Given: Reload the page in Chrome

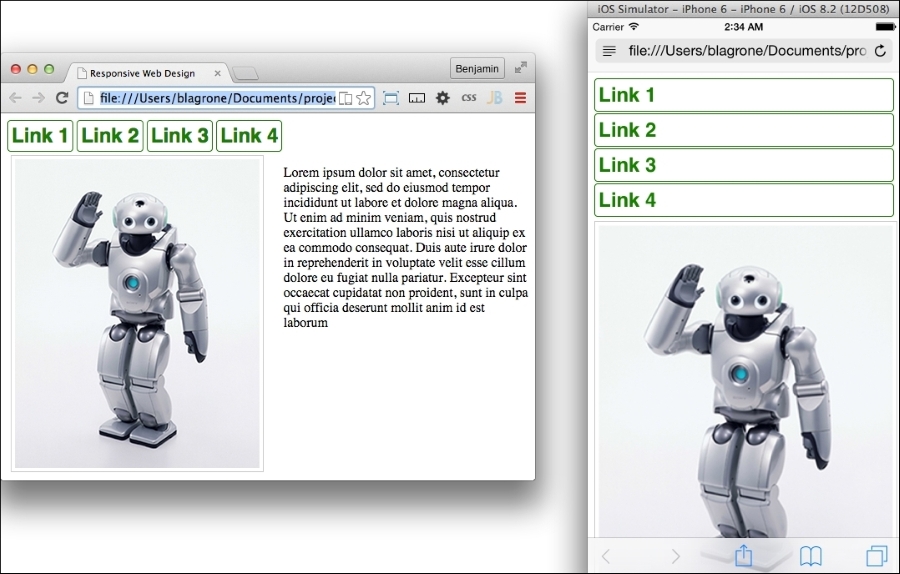Looking at the screenshot, I should tap(62, 98).
